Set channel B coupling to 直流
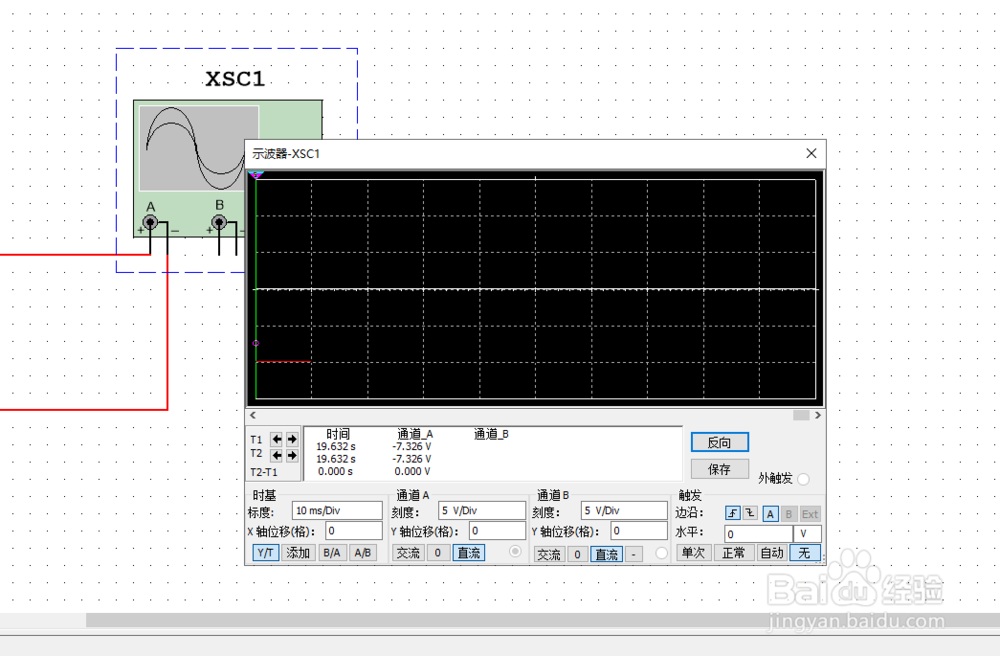Screen dimensions: 1000x656 (x=607, y=555)
